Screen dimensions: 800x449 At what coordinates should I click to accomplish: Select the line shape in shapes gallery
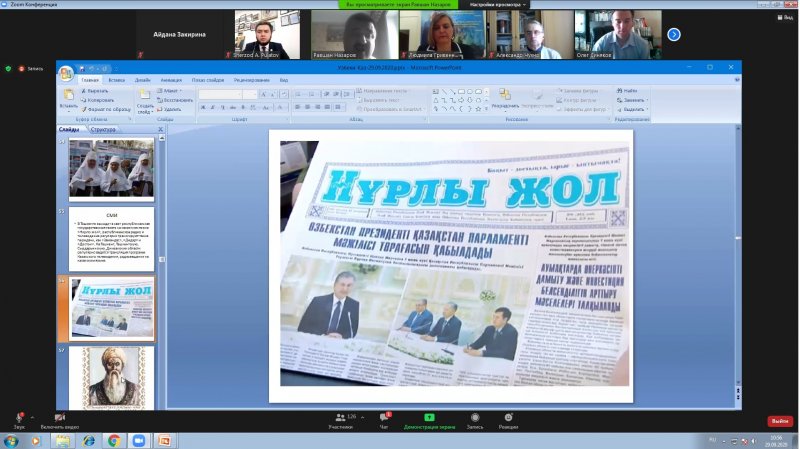pyautogui.click(x=444, y=91)
